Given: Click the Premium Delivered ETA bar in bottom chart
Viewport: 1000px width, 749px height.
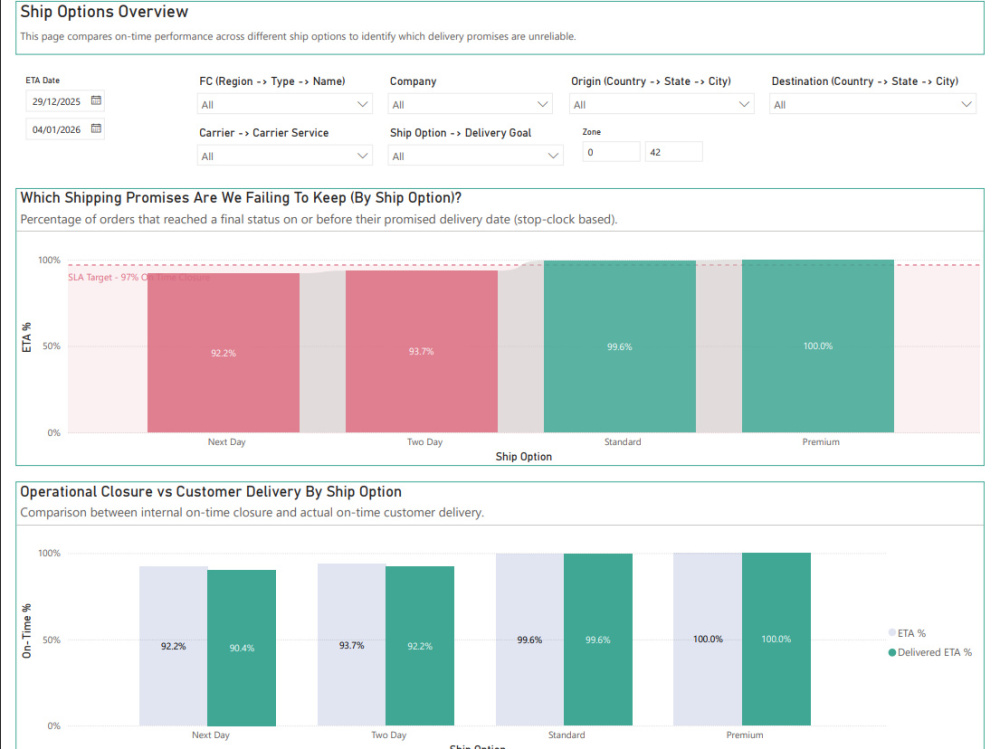Looking at the screenshot, I should (x=776, y=639).
